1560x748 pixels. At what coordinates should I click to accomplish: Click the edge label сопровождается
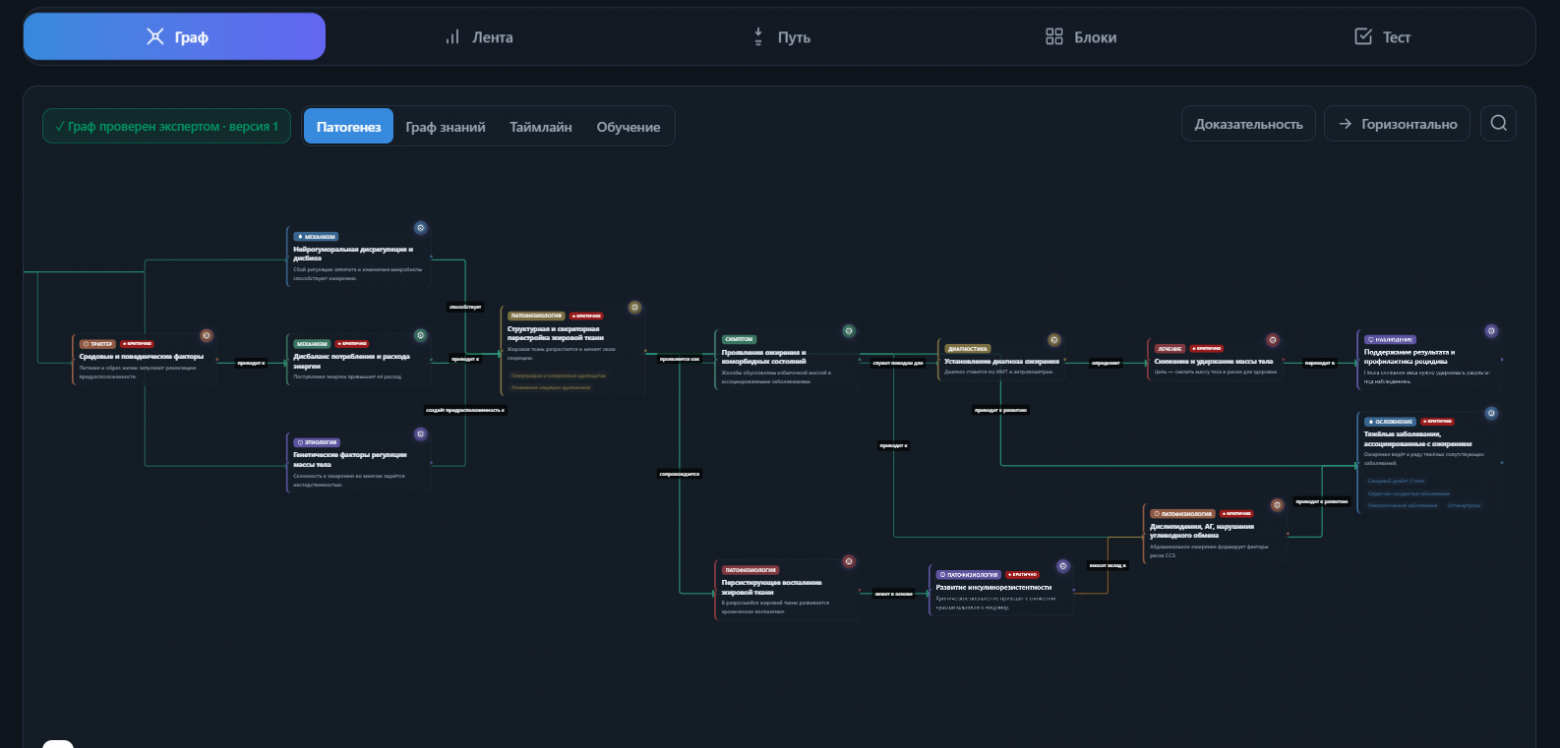[x=679, y=473]
